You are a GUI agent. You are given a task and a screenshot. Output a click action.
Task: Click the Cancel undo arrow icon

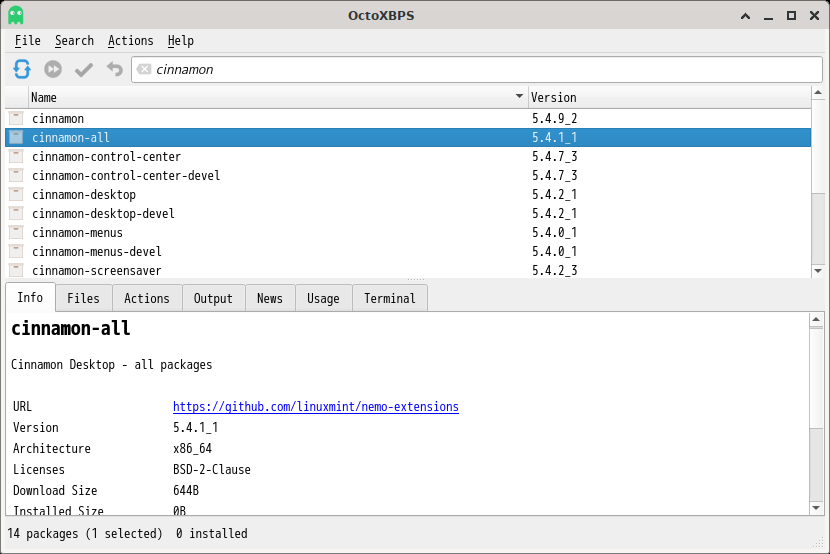pyautogui.click(x=114, y=69)
